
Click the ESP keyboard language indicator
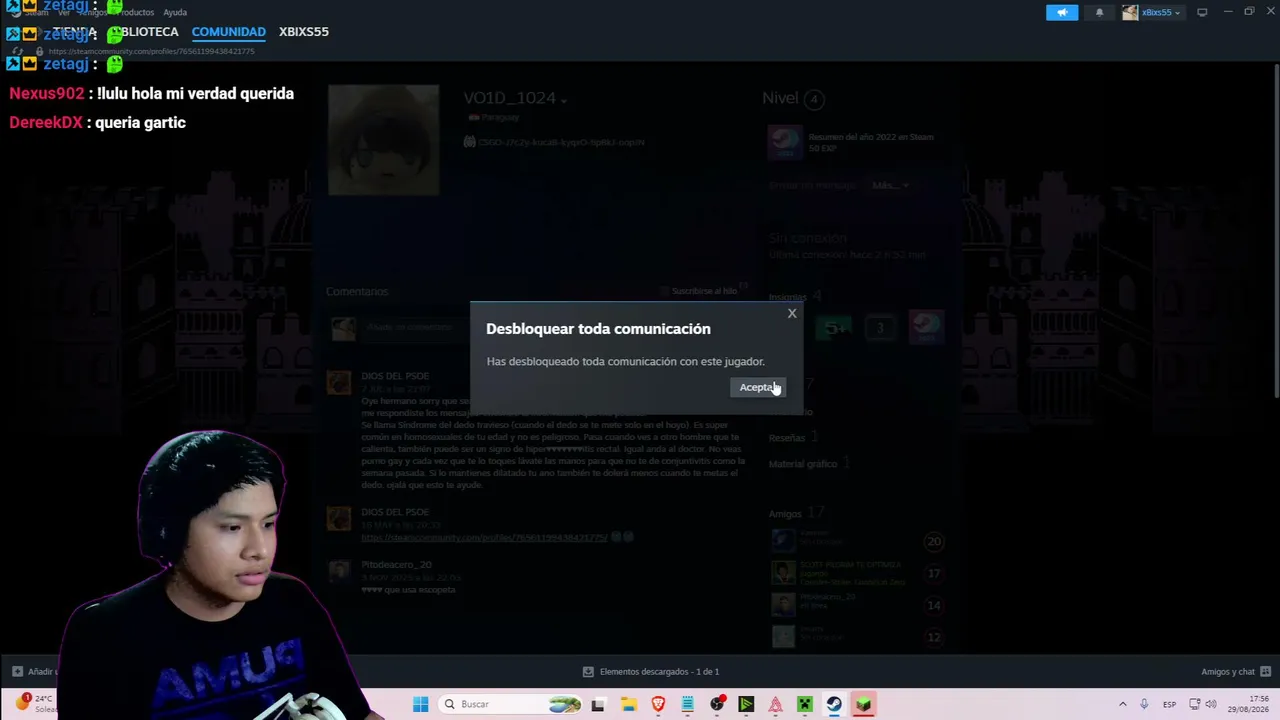coord(1169,704)
